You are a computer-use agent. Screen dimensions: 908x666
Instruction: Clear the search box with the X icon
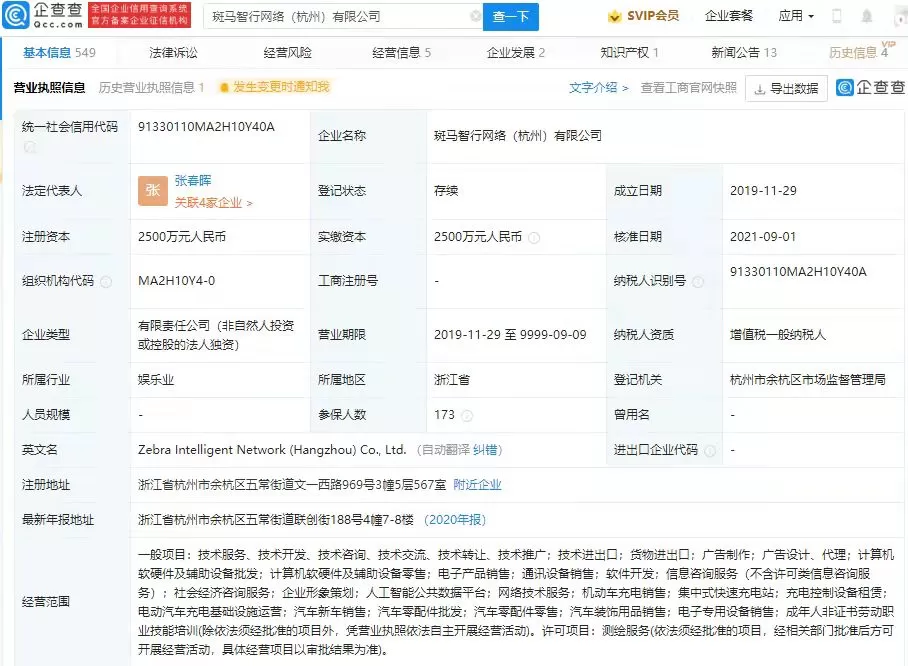[475, 17]
